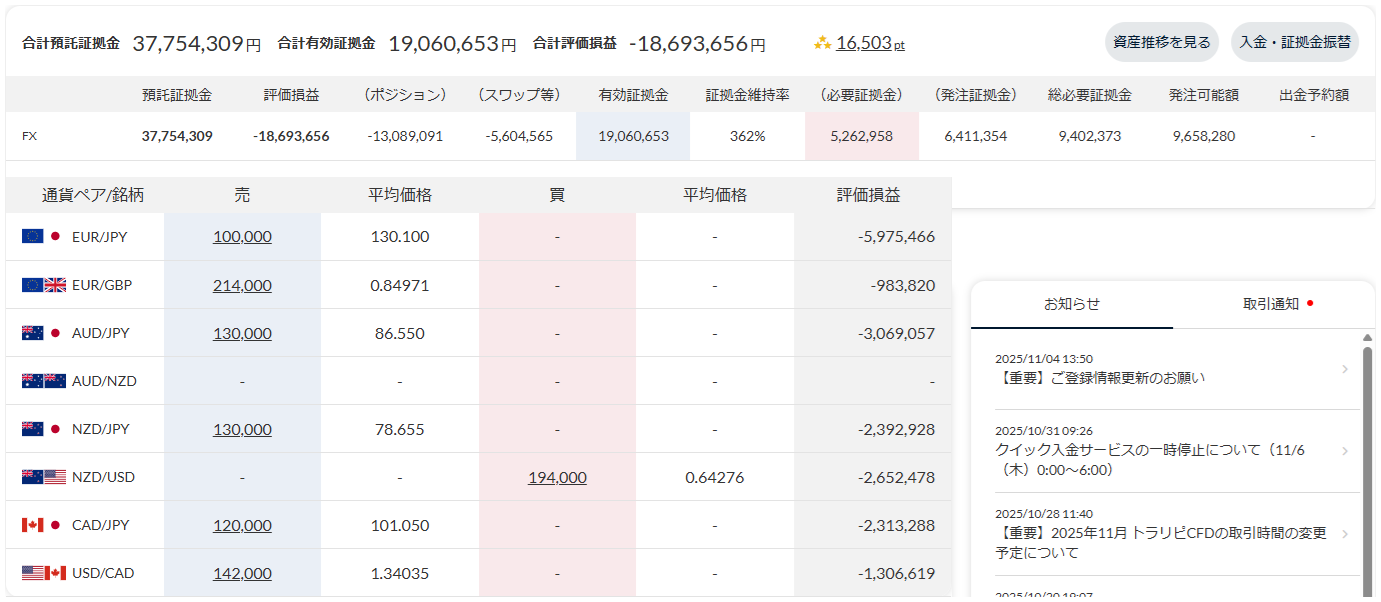Click USD/CAD valuation loss -1,306,619
Viewport: 1381px width, 602px height.
[x=896, y=573]
